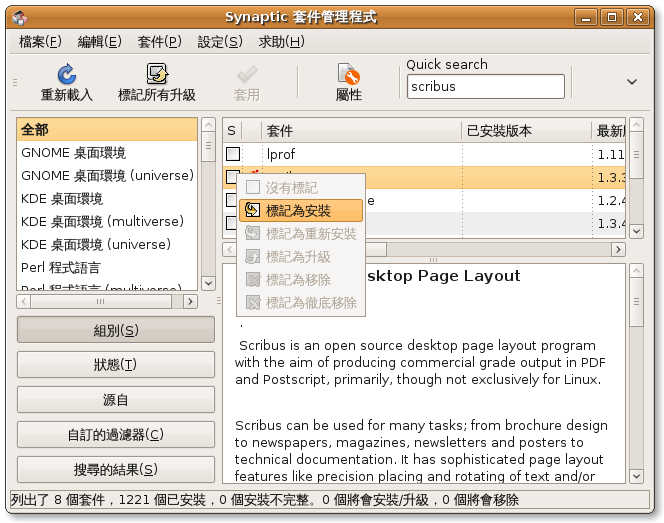Open the 屬性 properties icon
The height and width of the screenshot is (523, 664).
click(x=348, y=74)
